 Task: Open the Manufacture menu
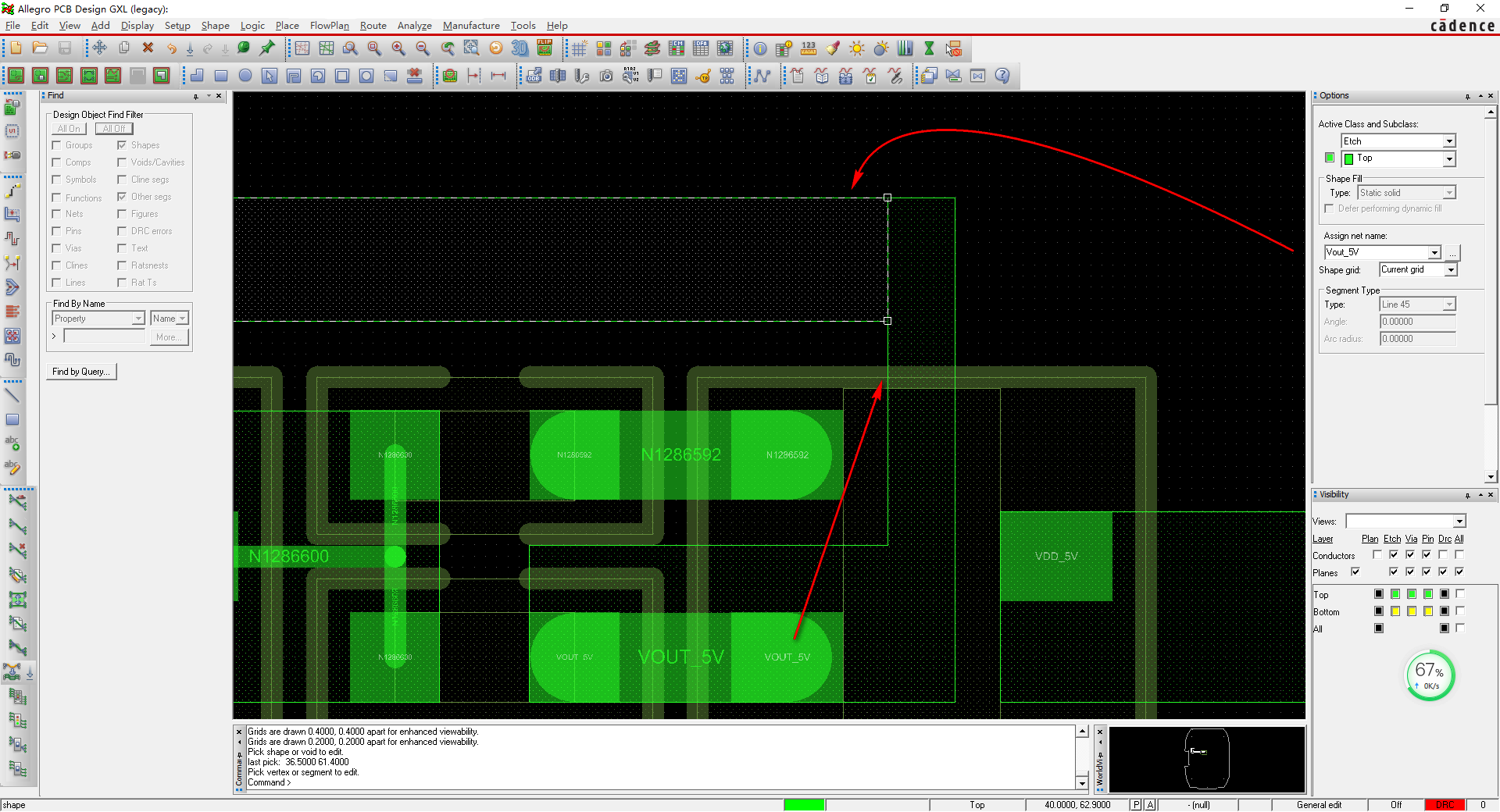pos(471,26)
